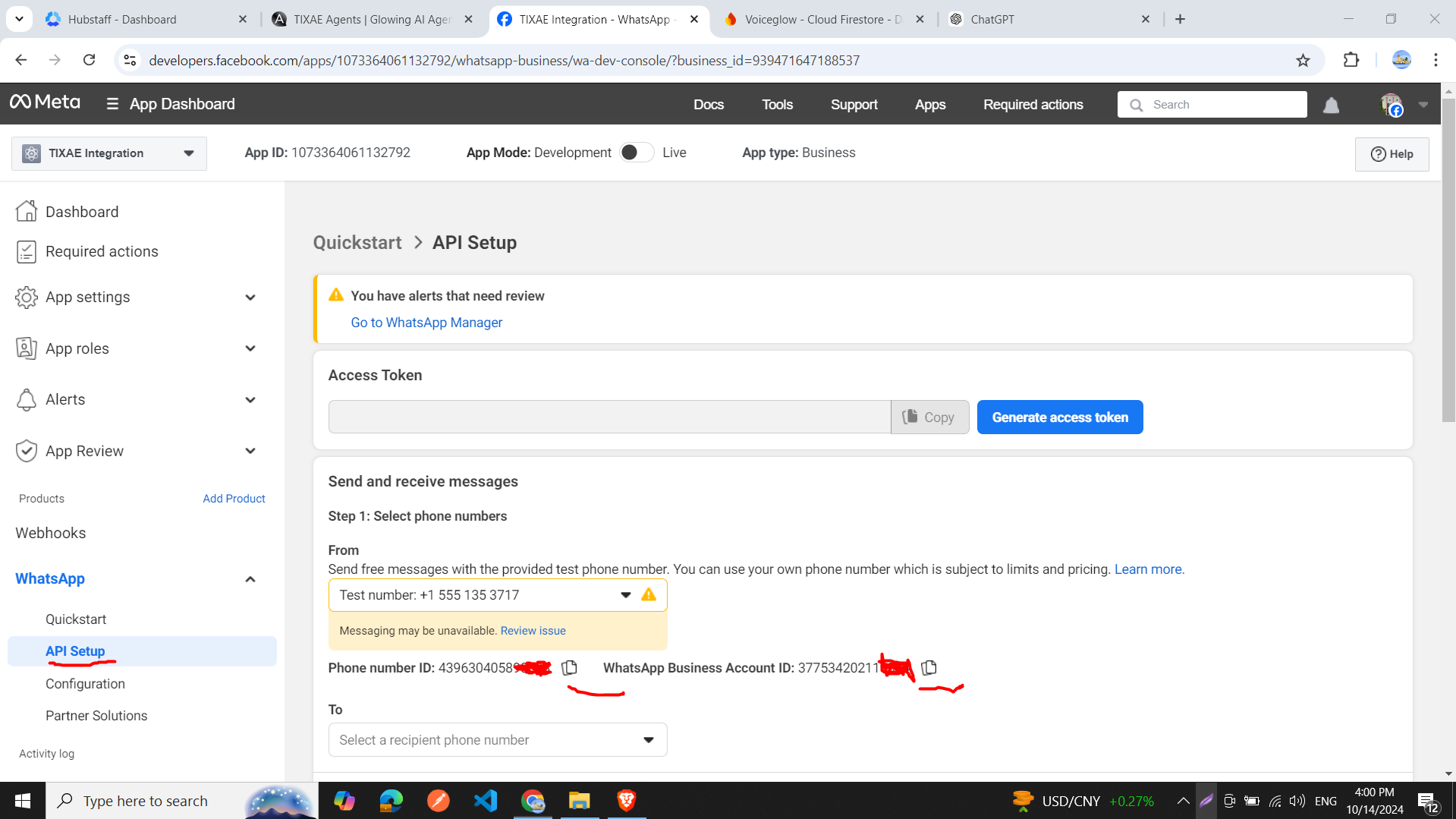1456x819 pixels.
Task: Click the Search field in the top bar
Action: pyautogui.click(x=1214, y=104)
